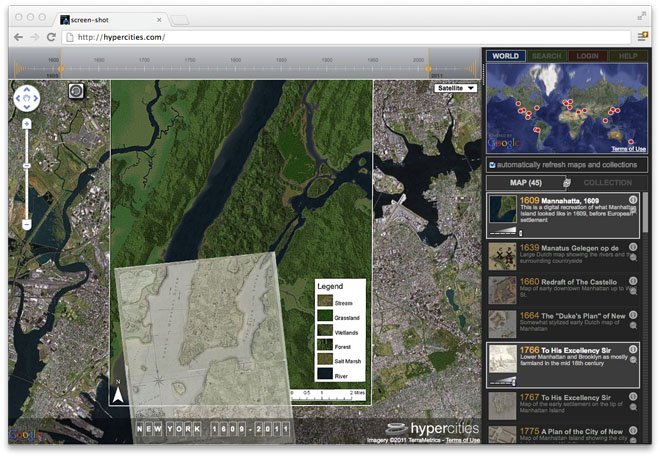Toggle automatically refresh maps and collections
Screen dimensions: 660x457
pyautogui.click(x=491, y=165)
